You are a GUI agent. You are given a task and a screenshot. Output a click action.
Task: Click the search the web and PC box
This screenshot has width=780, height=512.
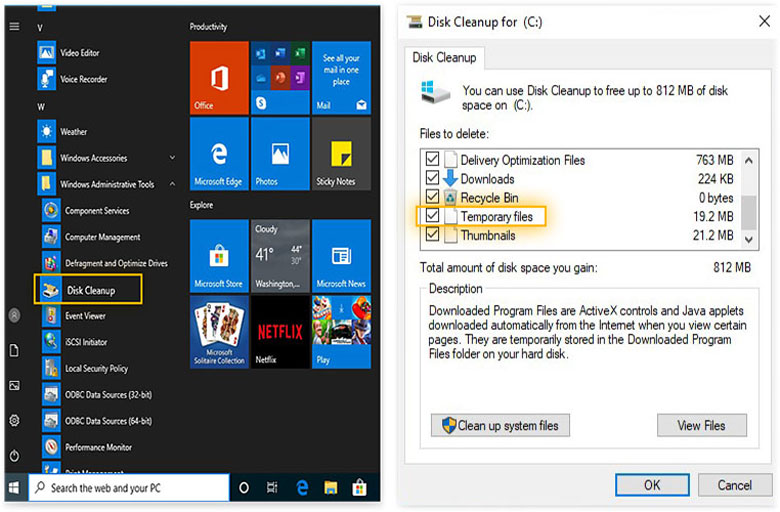128,488
